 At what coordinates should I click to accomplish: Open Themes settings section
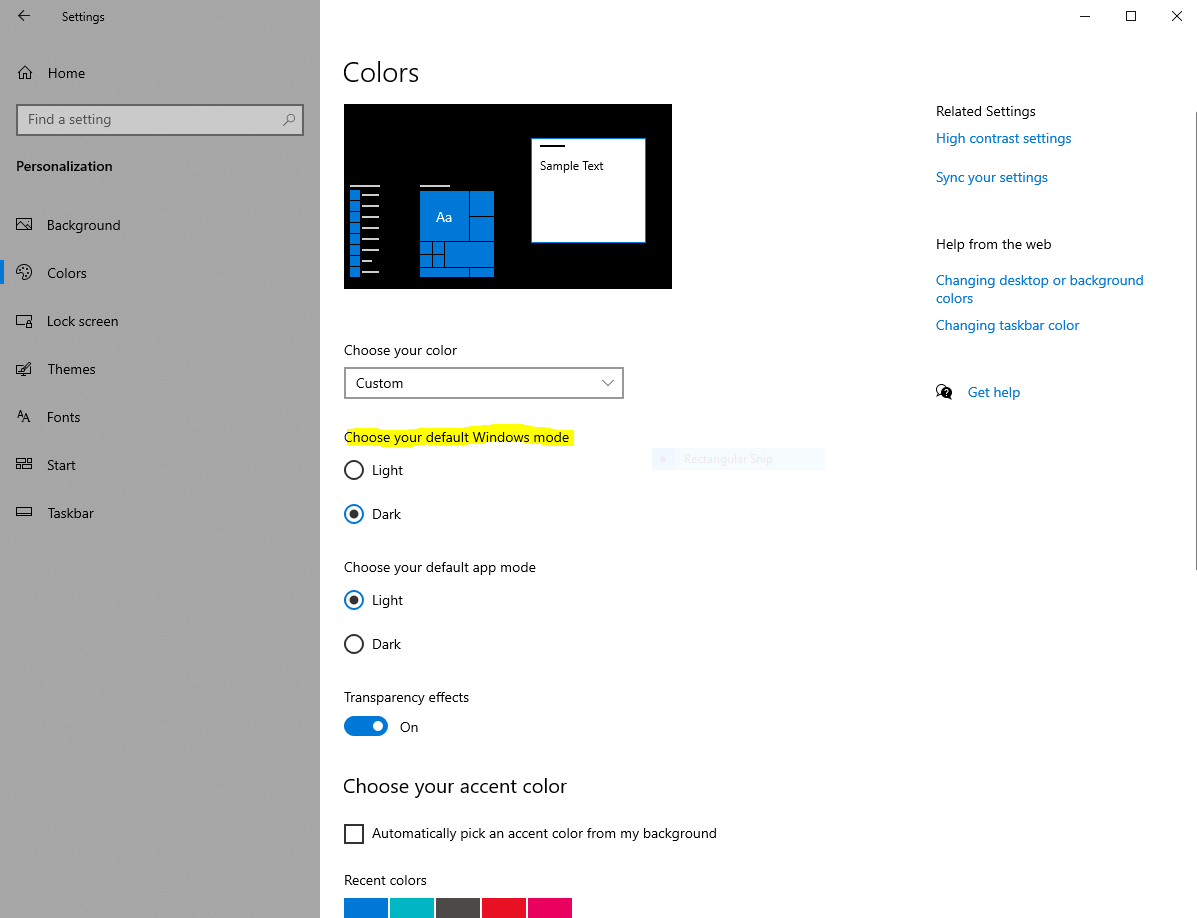(71, 369)
